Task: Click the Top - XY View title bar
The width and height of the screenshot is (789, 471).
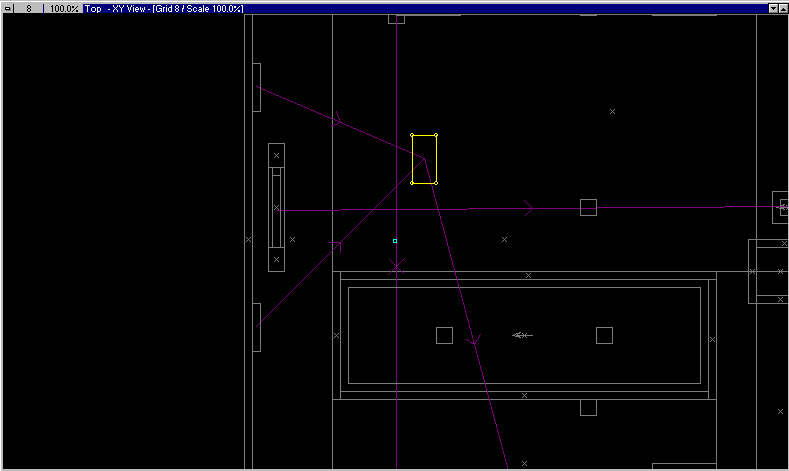Action: click(x=425, y=9)
